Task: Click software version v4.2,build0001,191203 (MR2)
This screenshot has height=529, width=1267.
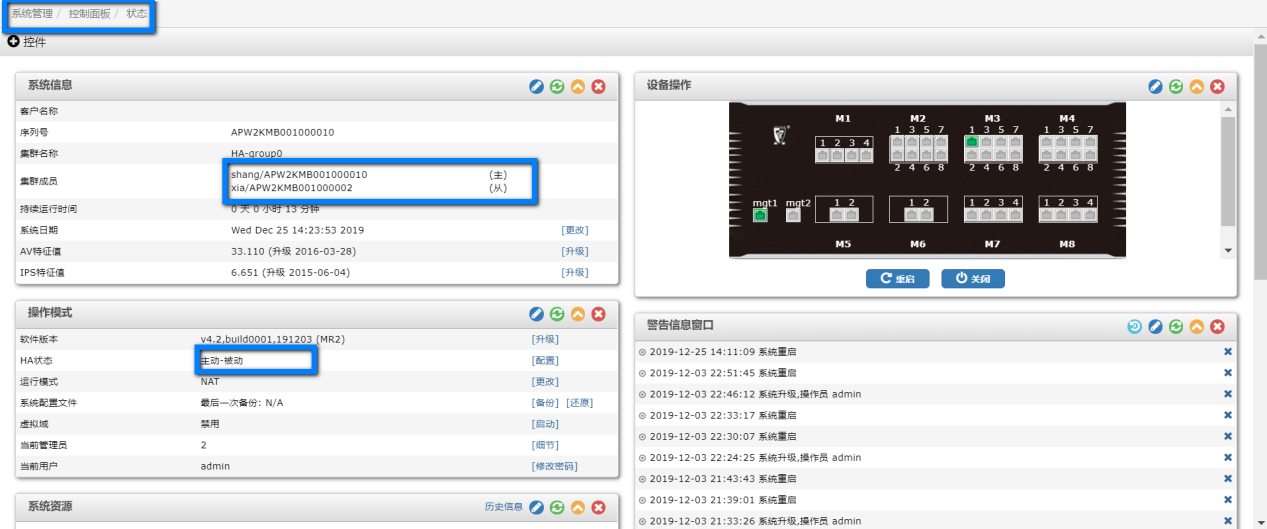Action: click(273, 339)
